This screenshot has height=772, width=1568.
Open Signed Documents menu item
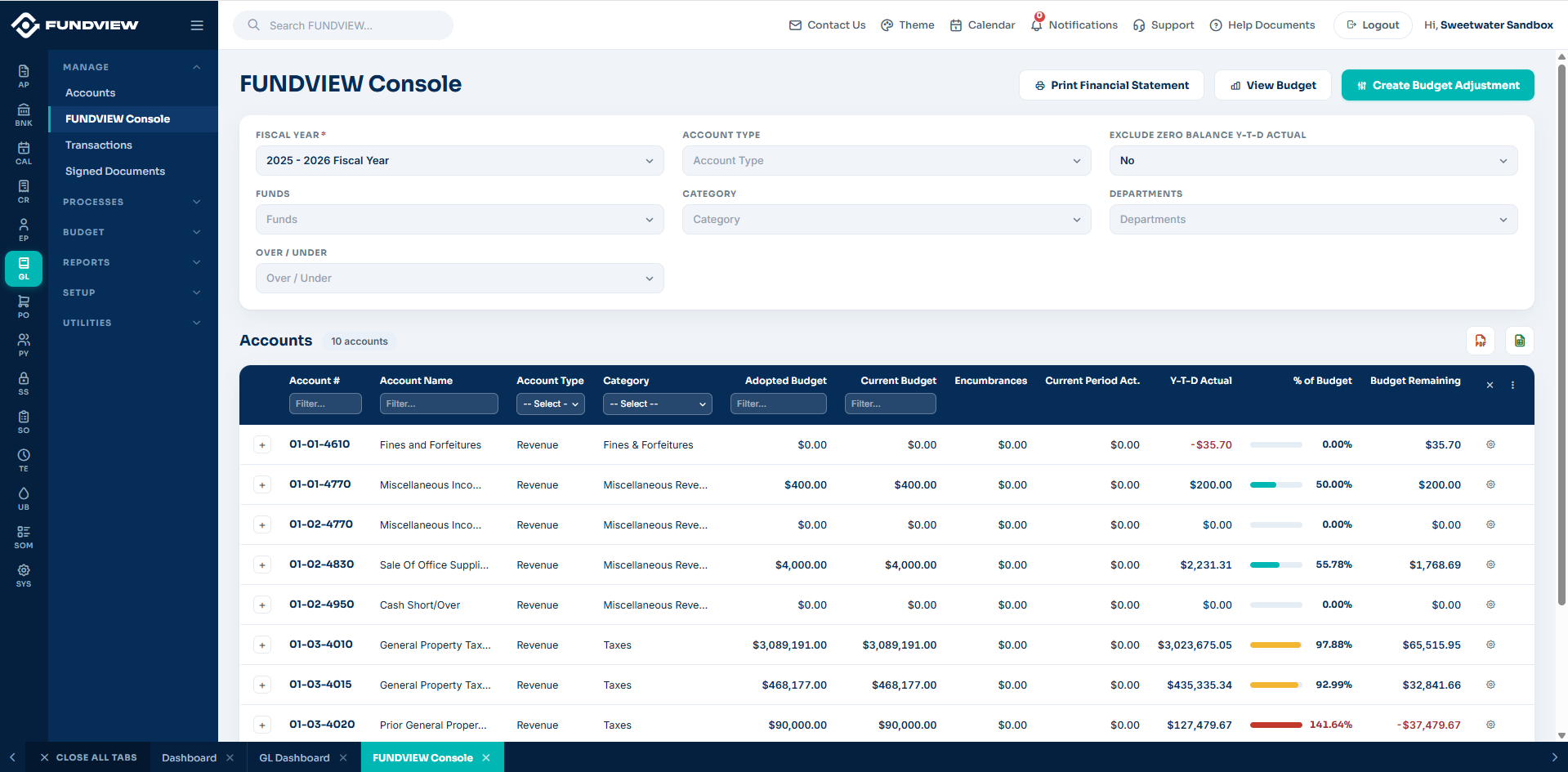click(115, 171)
